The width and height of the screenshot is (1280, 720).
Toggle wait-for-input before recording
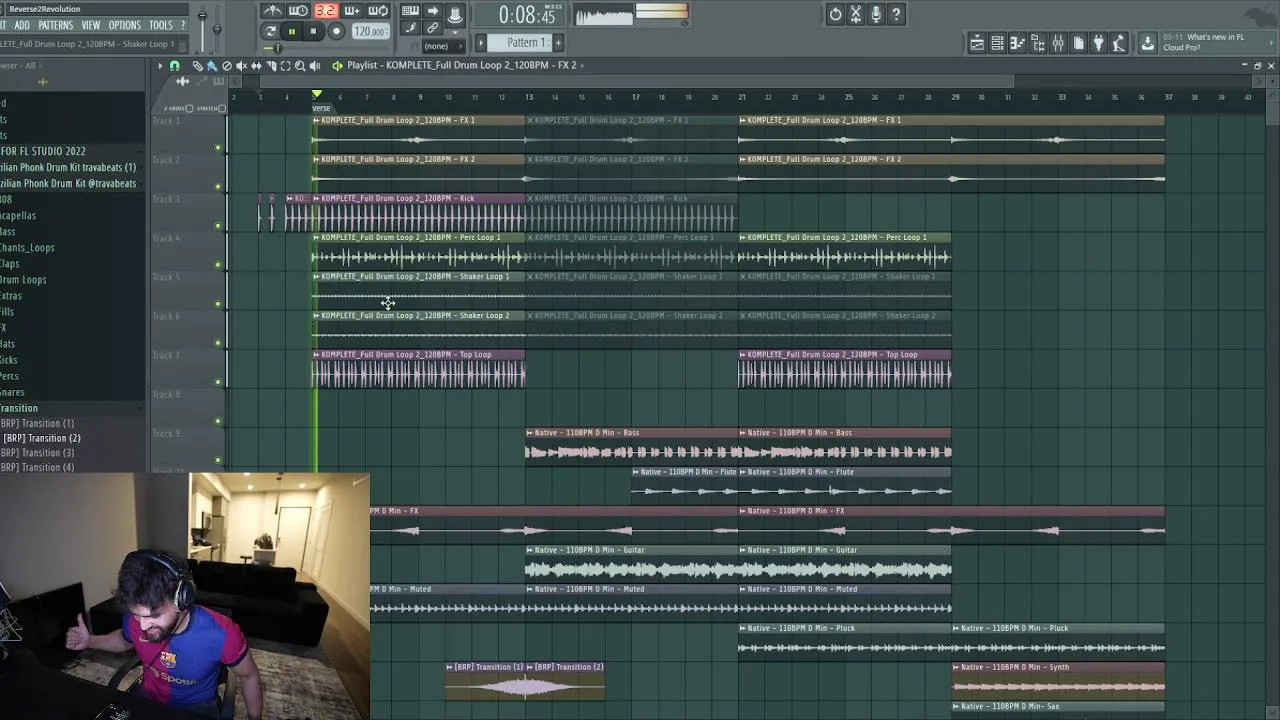298,11
